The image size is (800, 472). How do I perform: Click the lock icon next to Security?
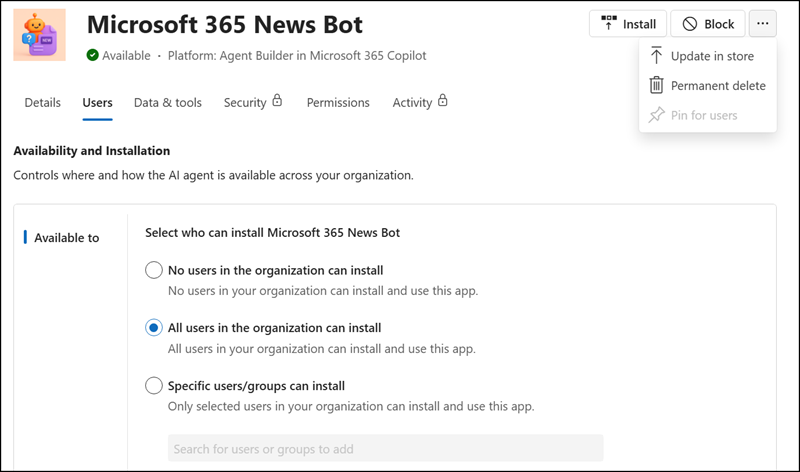(277, 100)
